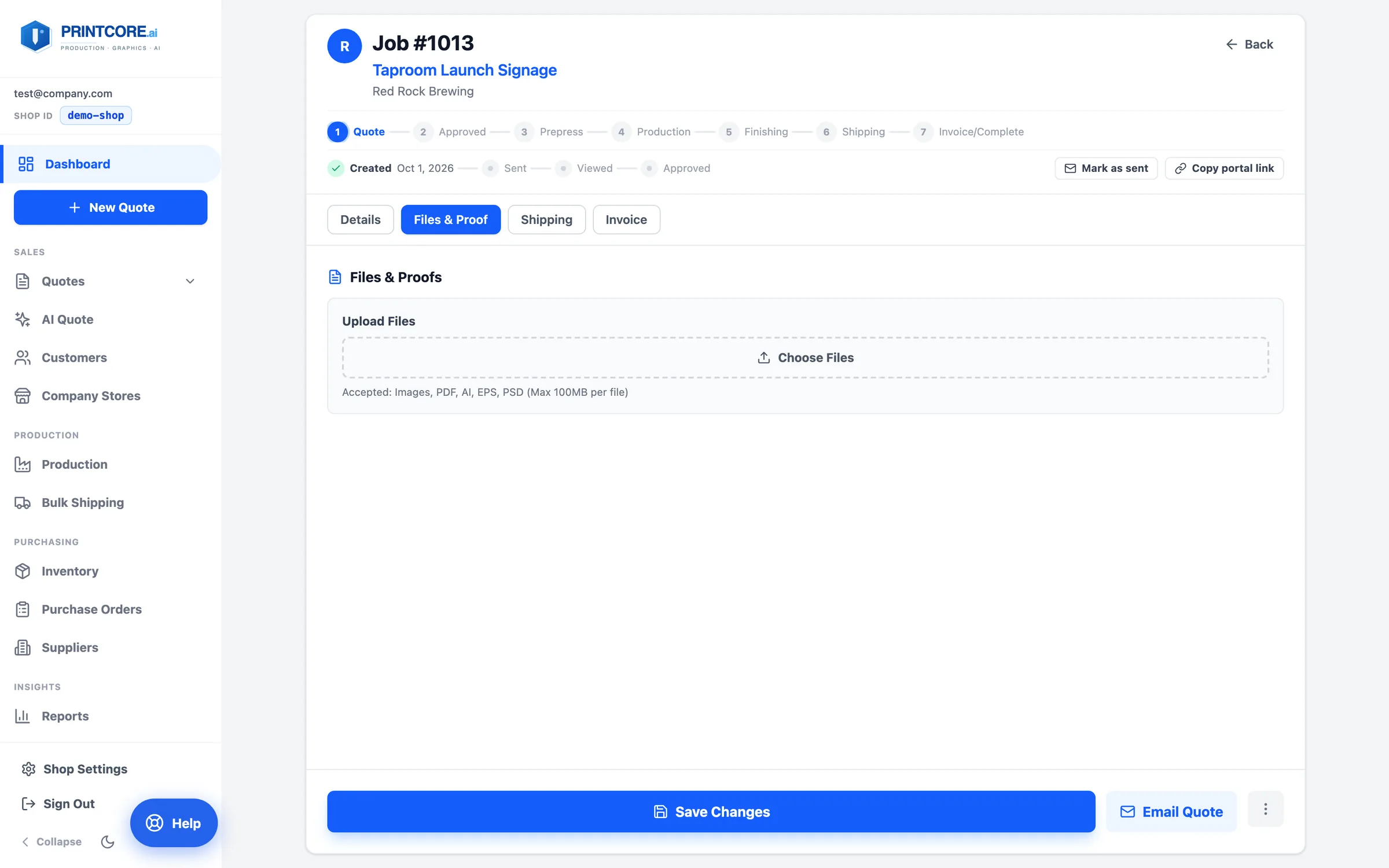This screenshot has height=868, width=1389.
Task: Go to Suppliers page
Action: click(x=69, y=648)
